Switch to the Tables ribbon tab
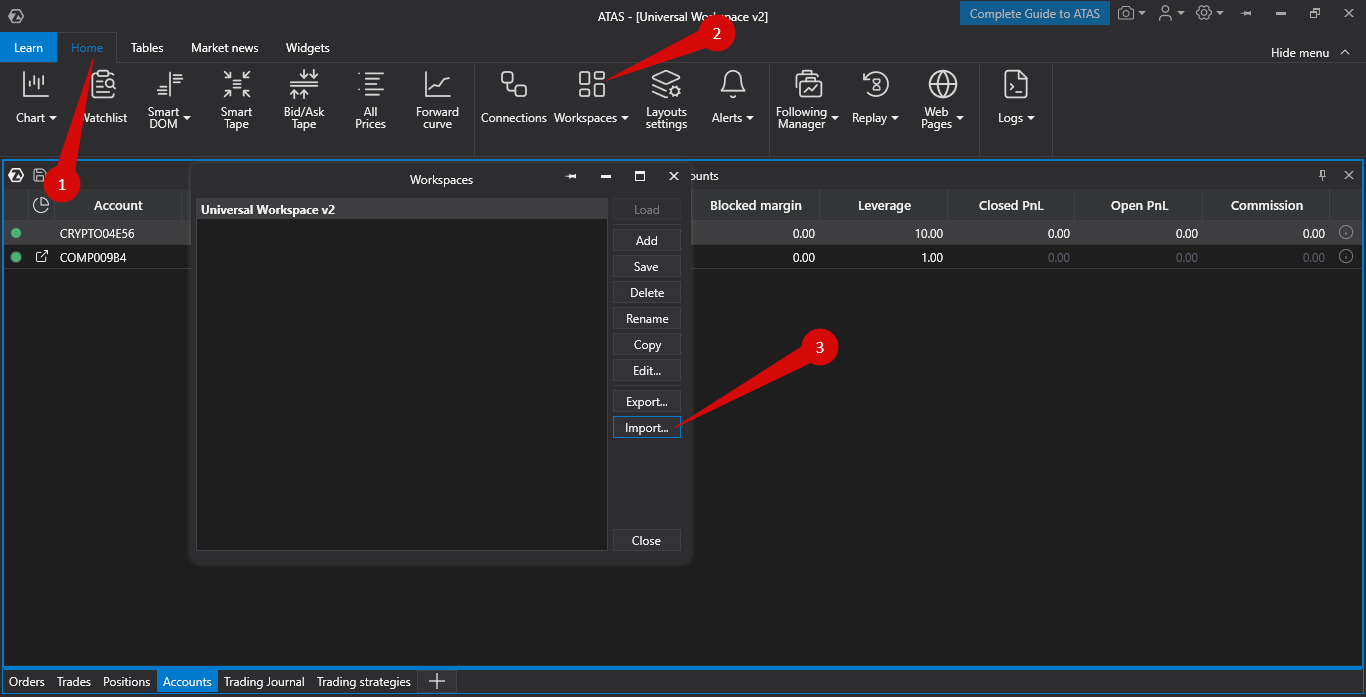The image size is (1366, 697). [x=147, y=47]
